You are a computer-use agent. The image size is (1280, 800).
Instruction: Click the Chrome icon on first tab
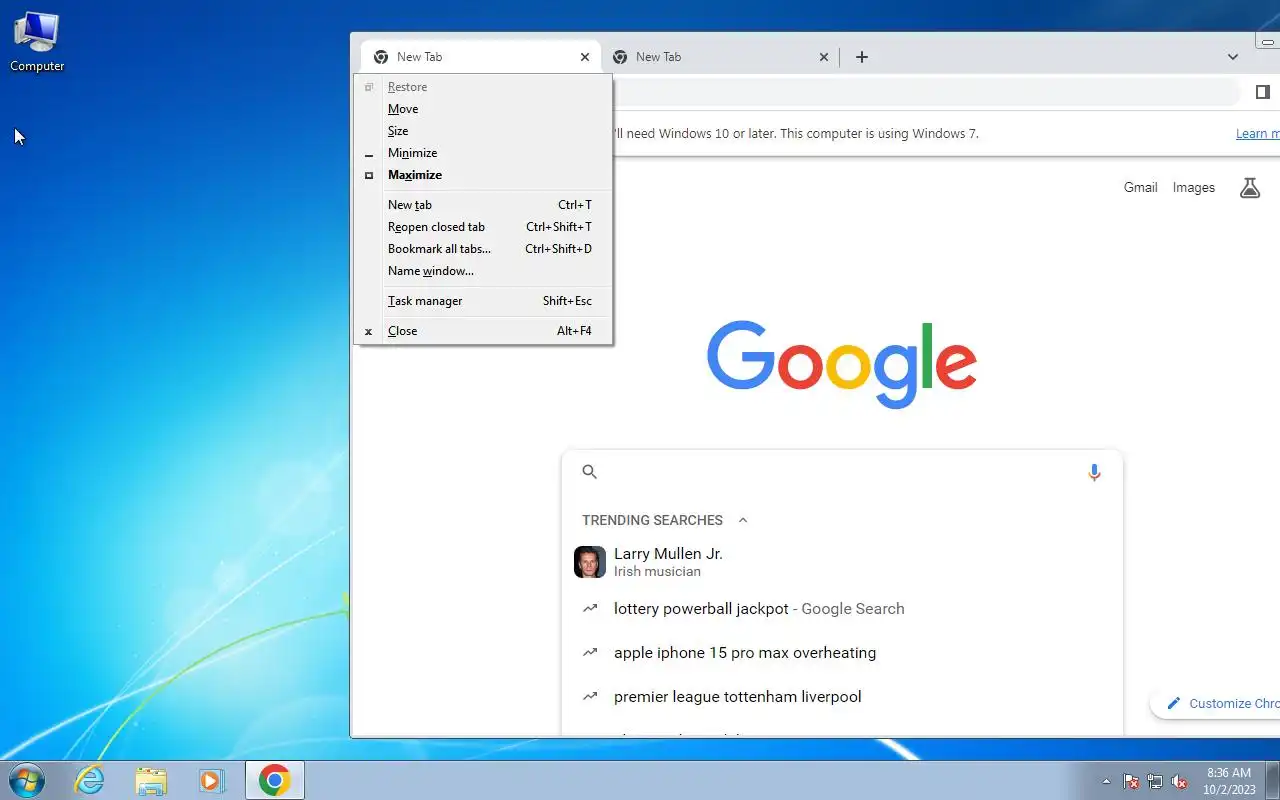tap(381, 57)
